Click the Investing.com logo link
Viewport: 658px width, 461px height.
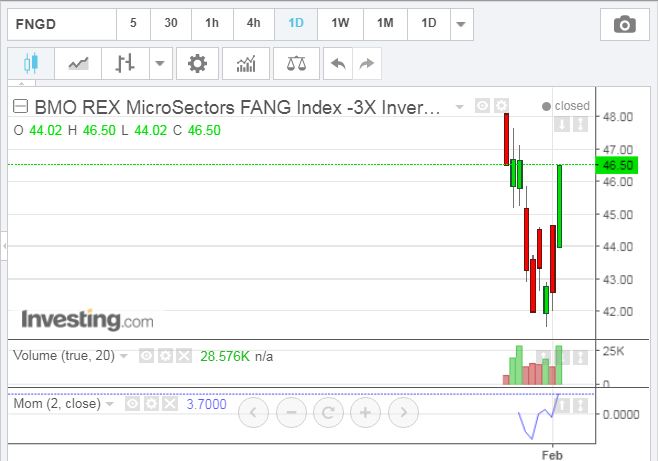(87, 320)
